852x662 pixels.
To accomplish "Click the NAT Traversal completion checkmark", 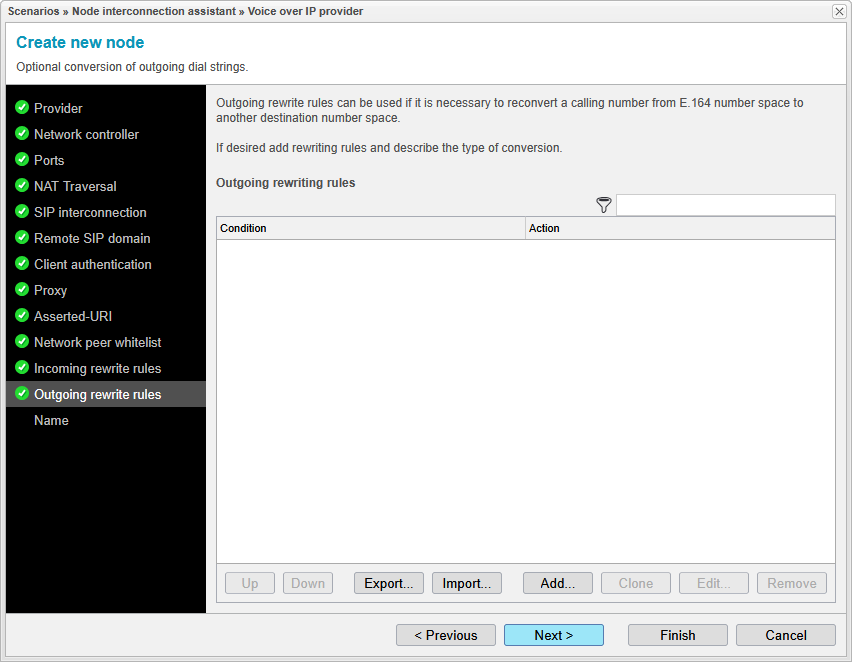I will [21, 186].
